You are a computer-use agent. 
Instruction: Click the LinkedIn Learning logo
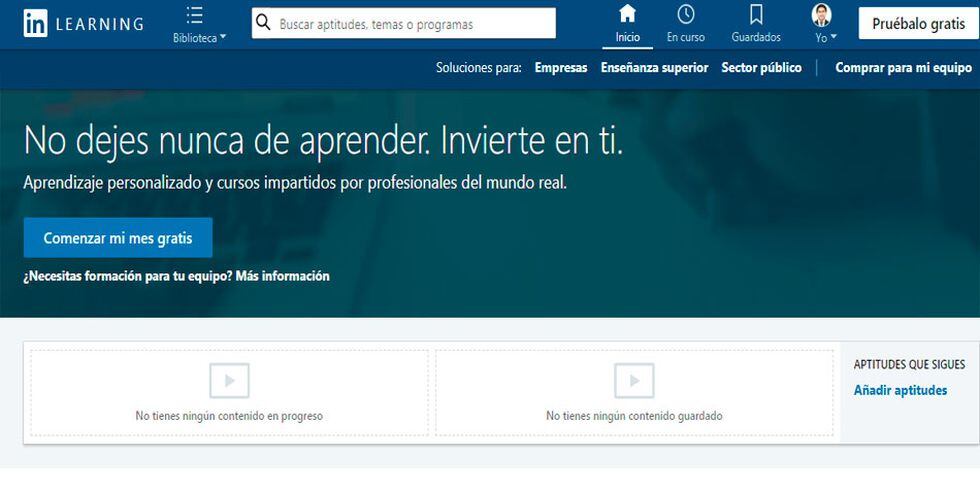(83, 24)
